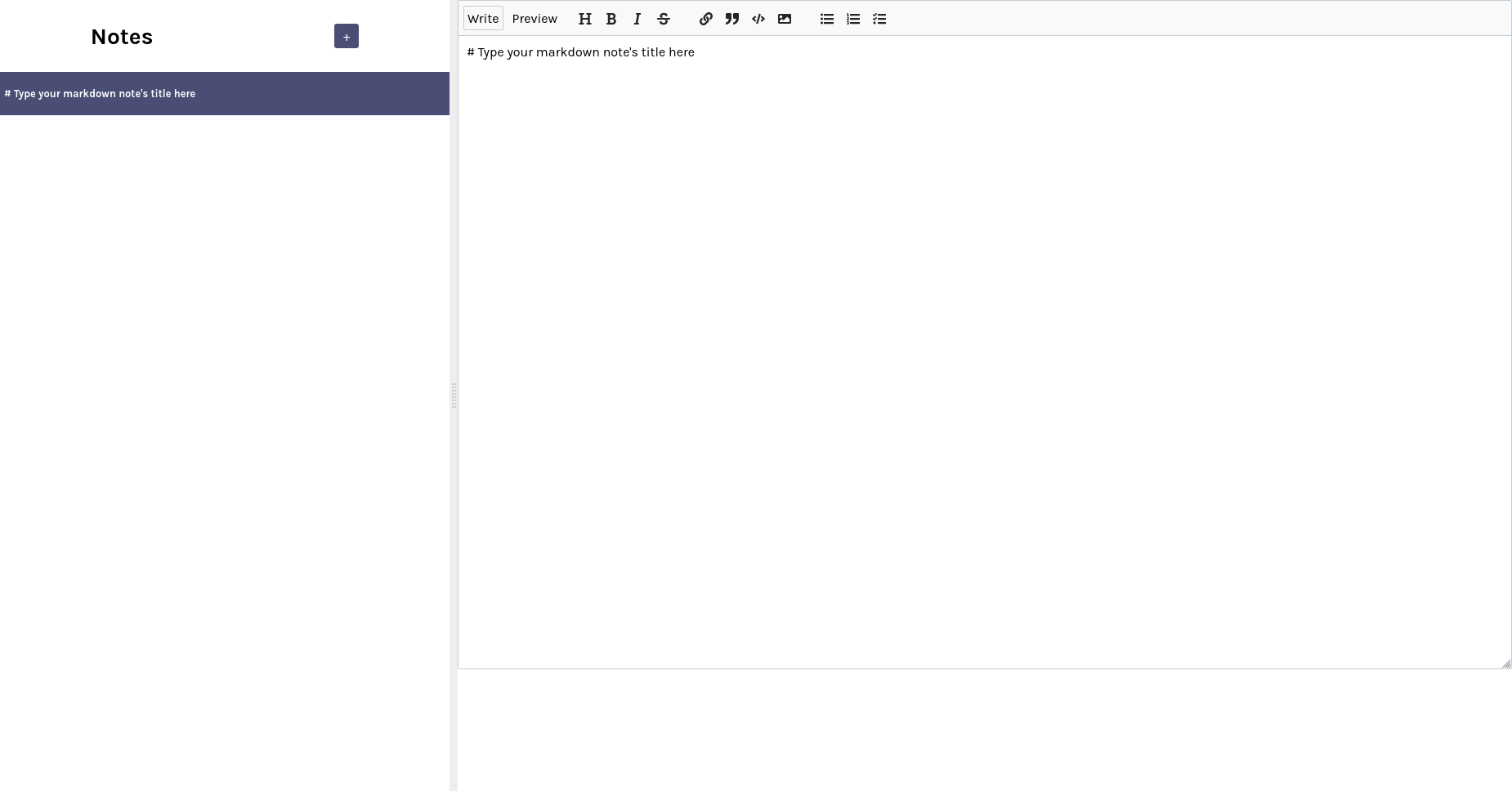
Task: Select the '# Type your markdown note's title here' note in sidebar
Action: click(225, 93)
